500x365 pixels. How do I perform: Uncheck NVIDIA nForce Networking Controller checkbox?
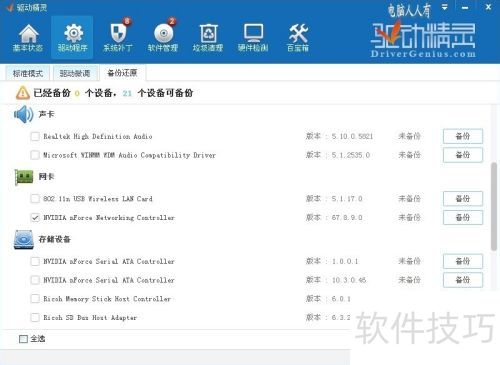[35, 218]
